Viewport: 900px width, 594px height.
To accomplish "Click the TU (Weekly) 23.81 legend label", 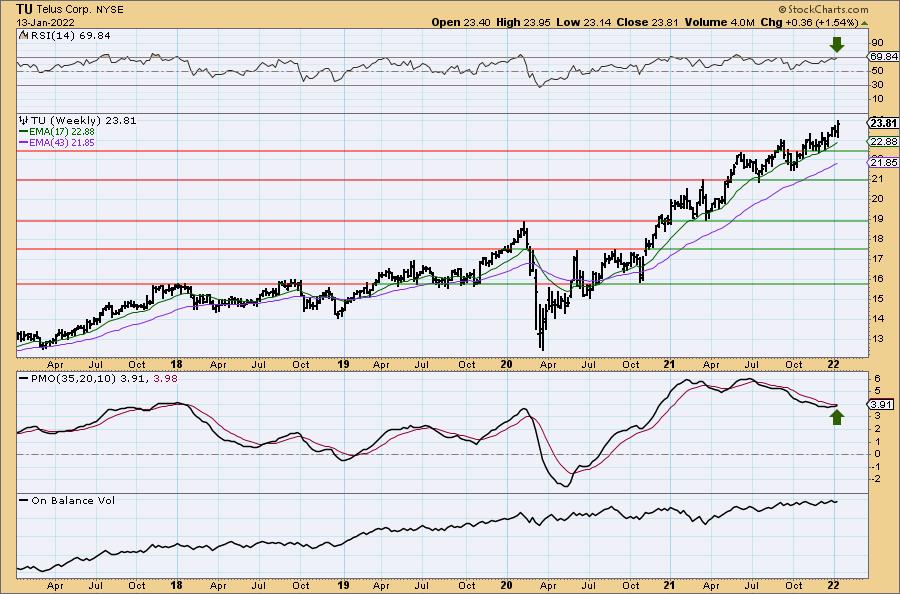I will coord(83,121).
